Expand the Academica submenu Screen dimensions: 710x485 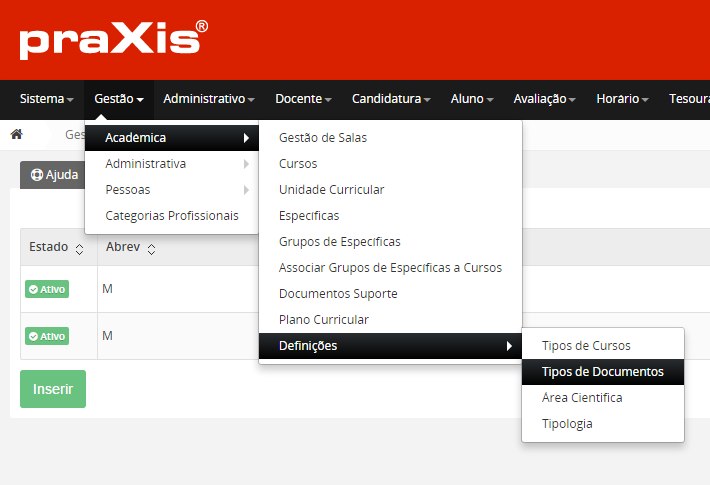pyautogui.click(x=172, y=138)
